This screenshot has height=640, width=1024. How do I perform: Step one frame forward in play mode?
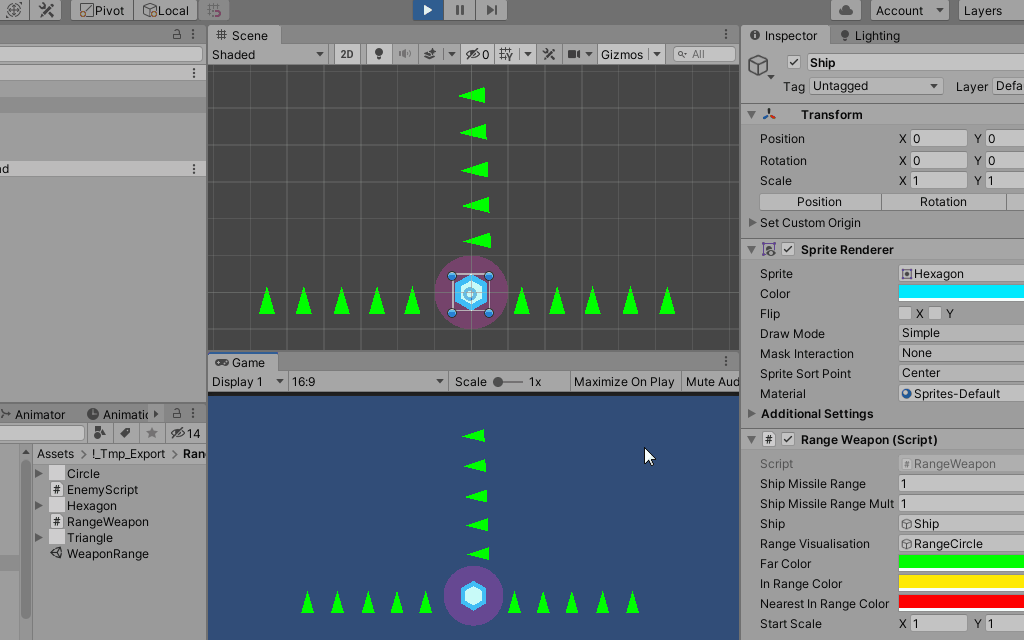pos(491,9)
